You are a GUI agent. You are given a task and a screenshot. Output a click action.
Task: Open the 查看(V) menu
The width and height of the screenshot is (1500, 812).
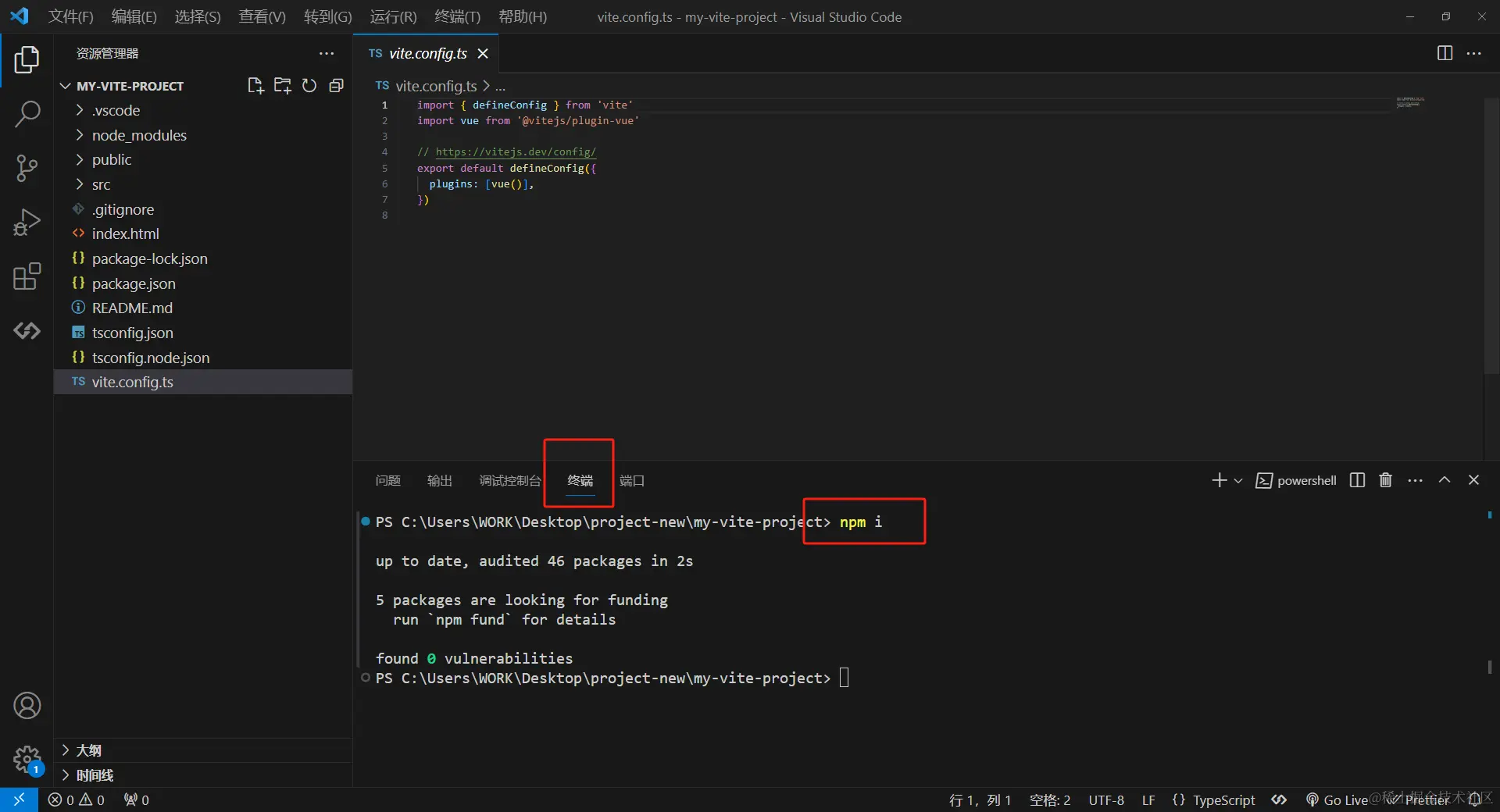tap(262, 16)
